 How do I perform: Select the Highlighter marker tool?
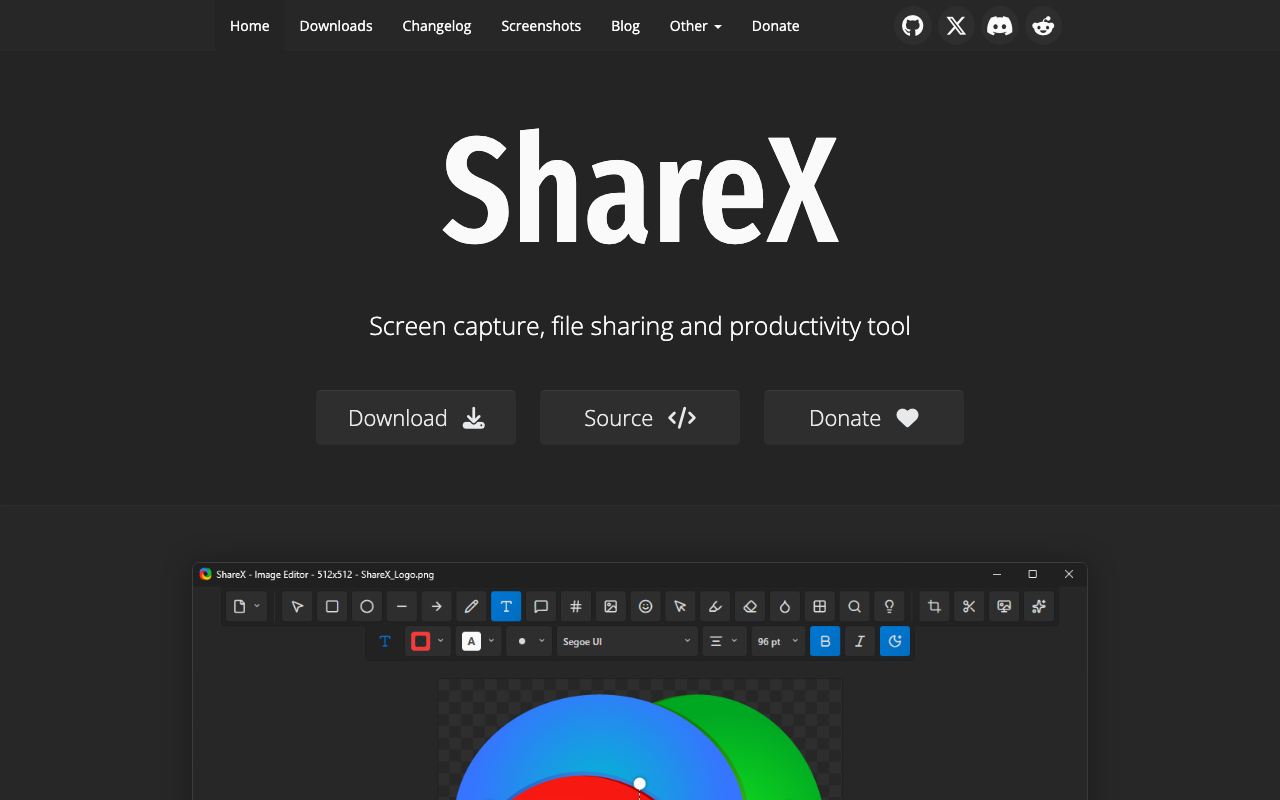click(715, 606)
